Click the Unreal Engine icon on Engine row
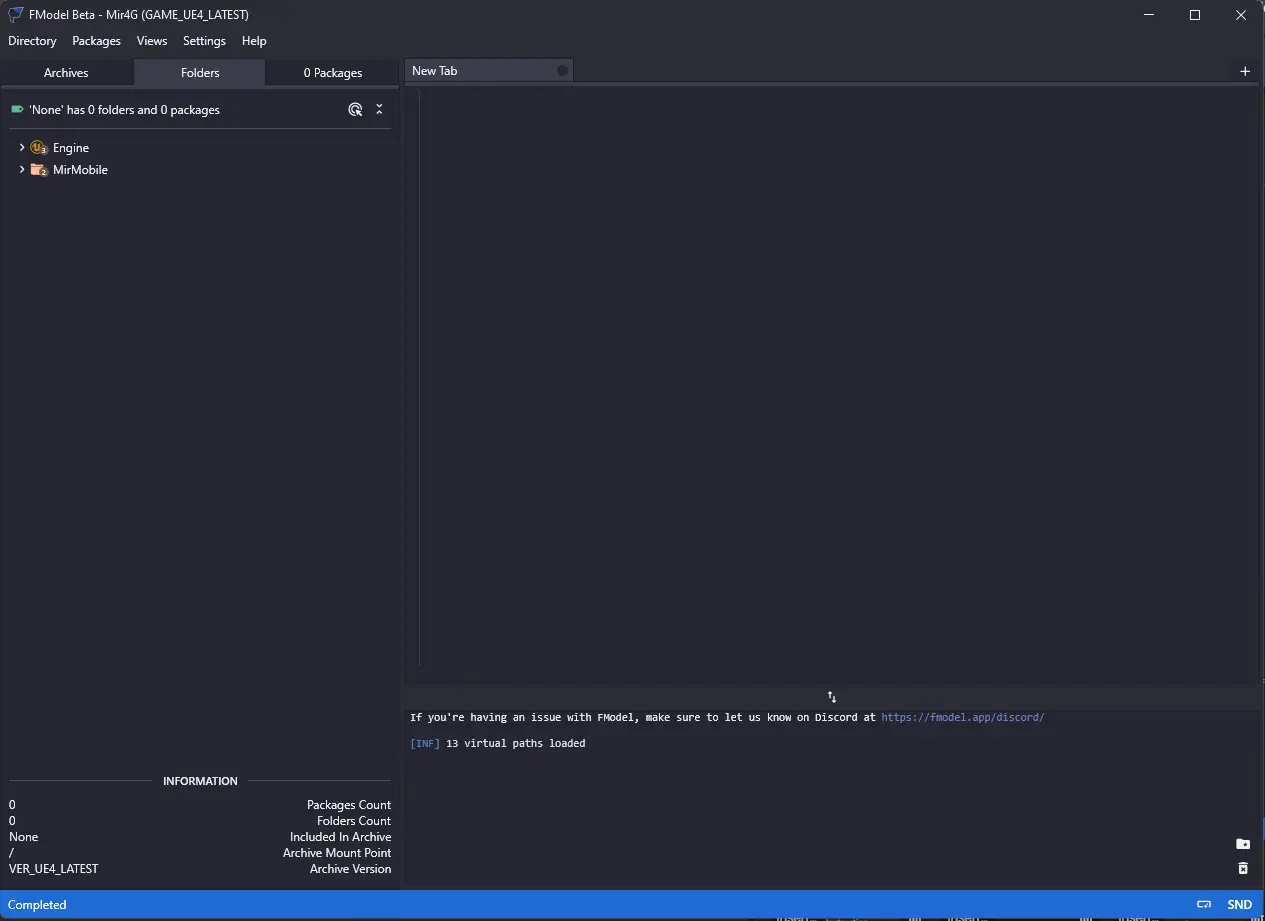Image resolution: width=1265 pixels, height=921 pixels. (x=39, y=148)
